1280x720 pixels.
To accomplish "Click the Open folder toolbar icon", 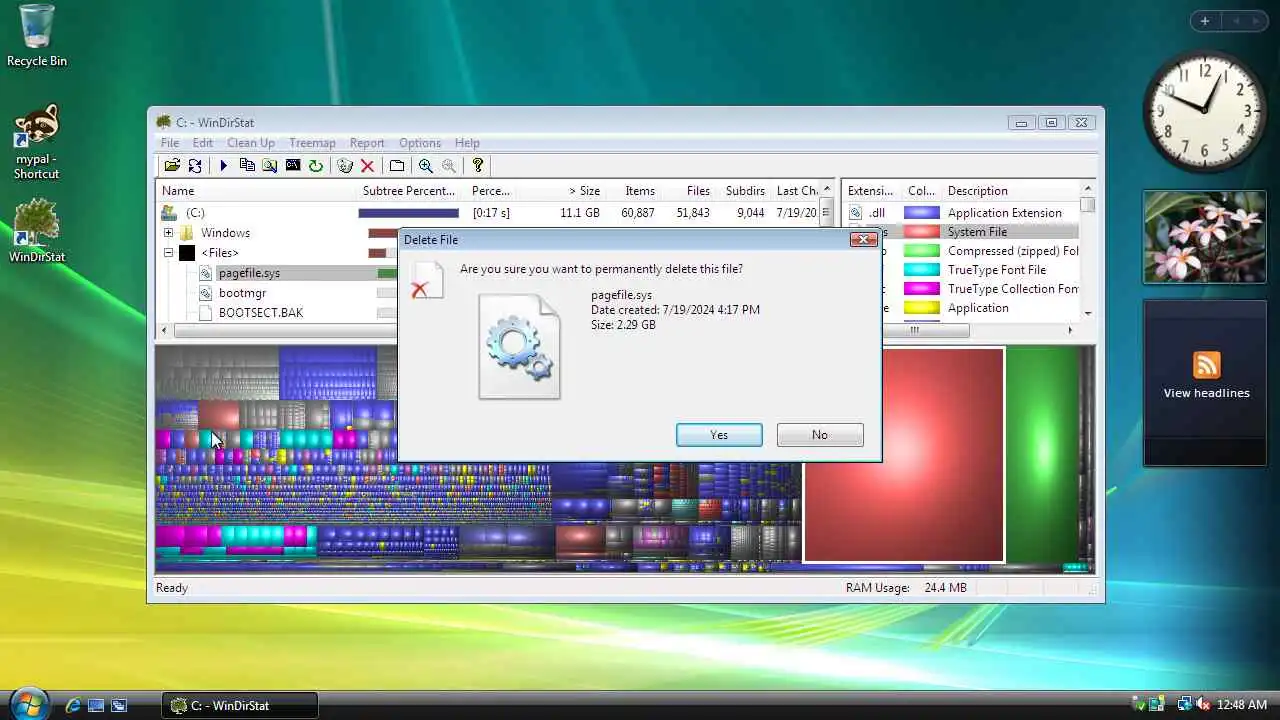I will pyautogui.click(x=172, y=166).
